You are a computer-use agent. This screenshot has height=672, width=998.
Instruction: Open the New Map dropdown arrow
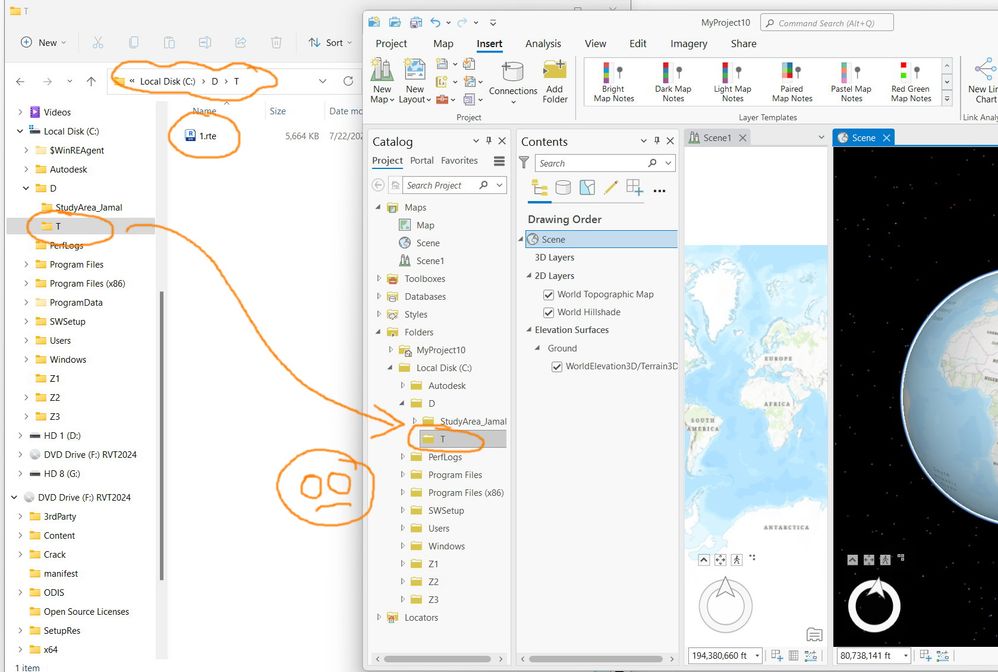click(x=391, y=100)
